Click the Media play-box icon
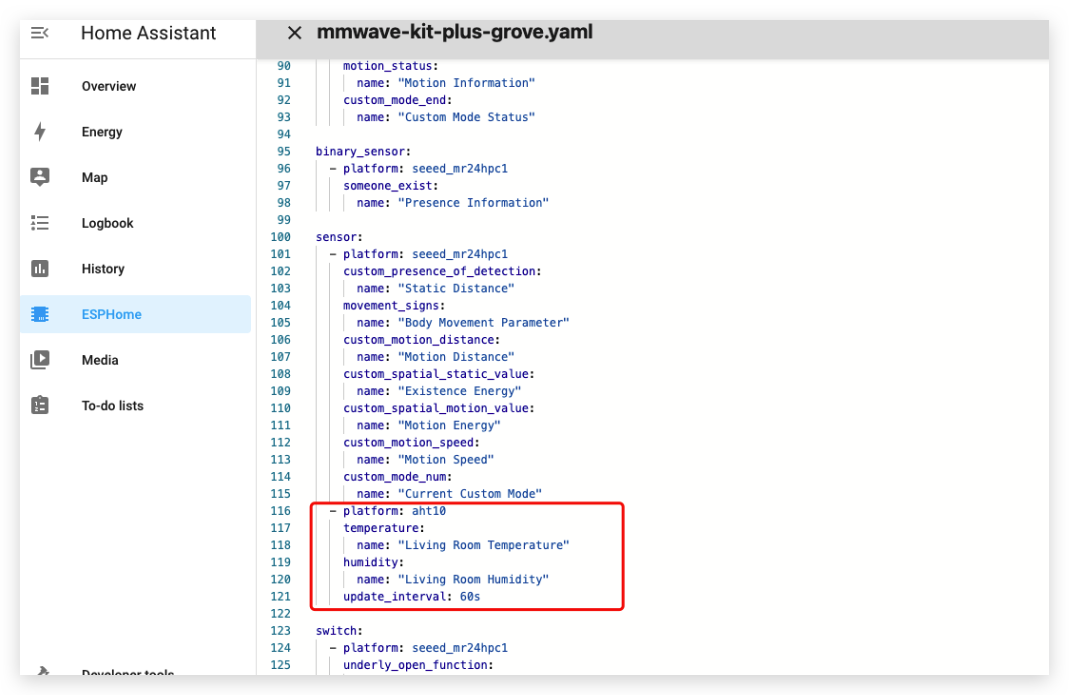 pyautogui.click(x=40, y=359)
